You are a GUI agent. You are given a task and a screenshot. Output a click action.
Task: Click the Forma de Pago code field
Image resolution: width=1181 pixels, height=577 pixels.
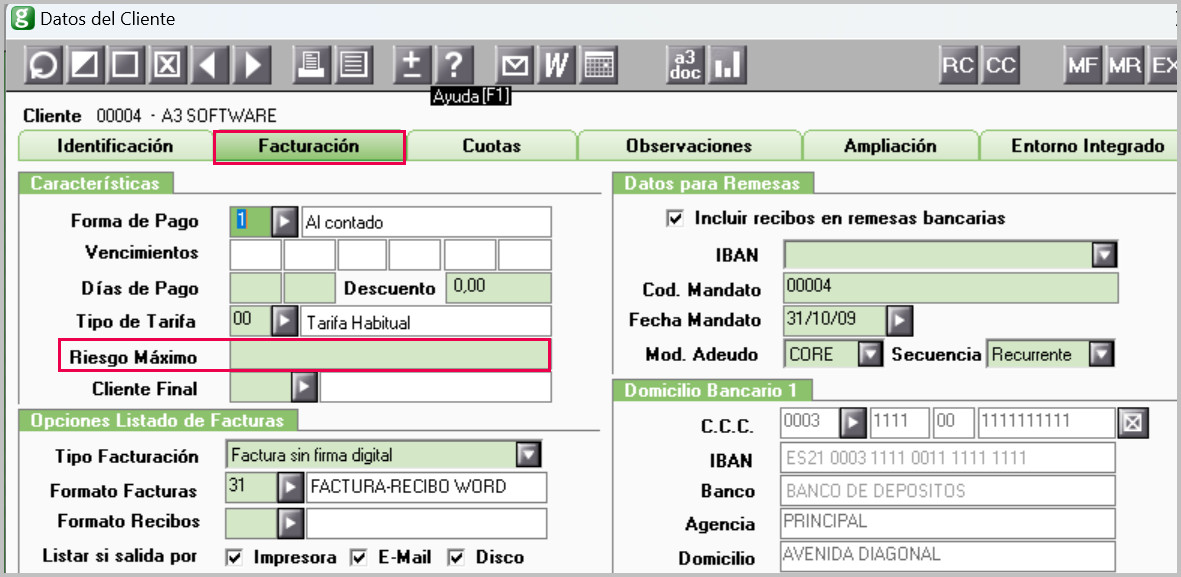click(x=250, y=221)
